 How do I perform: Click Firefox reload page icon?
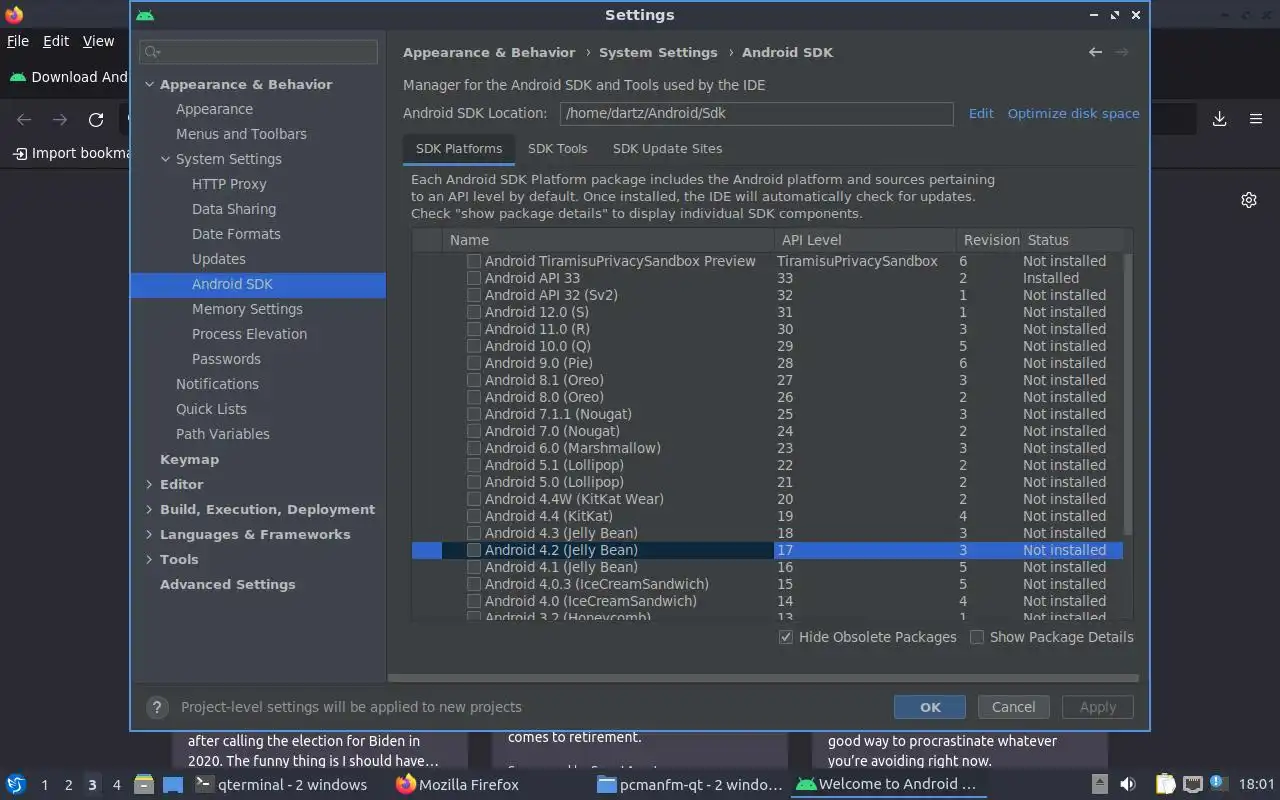click(x=96, y=120)
